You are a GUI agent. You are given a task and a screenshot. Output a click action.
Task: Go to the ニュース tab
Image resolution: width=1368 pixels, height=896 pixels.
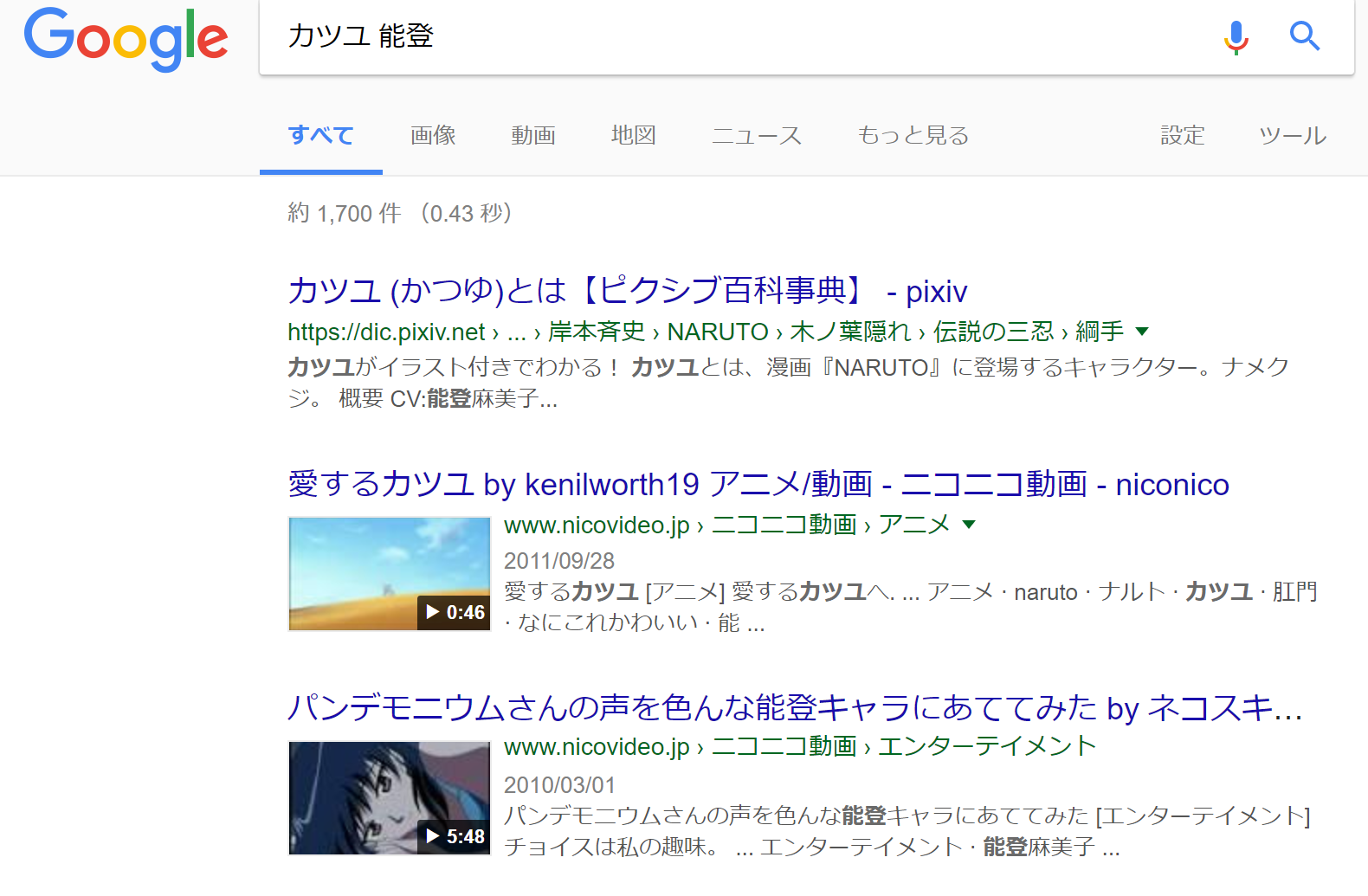pyautogui.click(x=757, y=136)
